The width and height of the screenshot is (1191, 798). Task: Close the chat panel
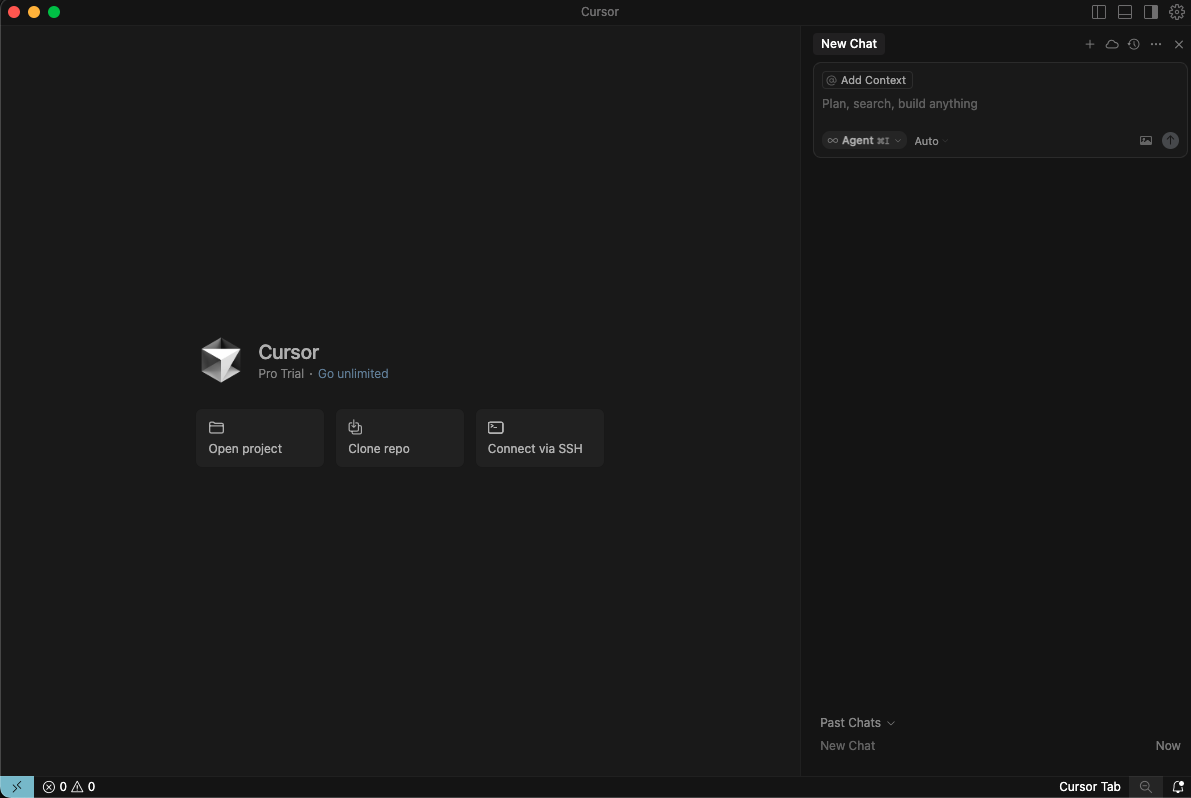tap(1178, 44)
